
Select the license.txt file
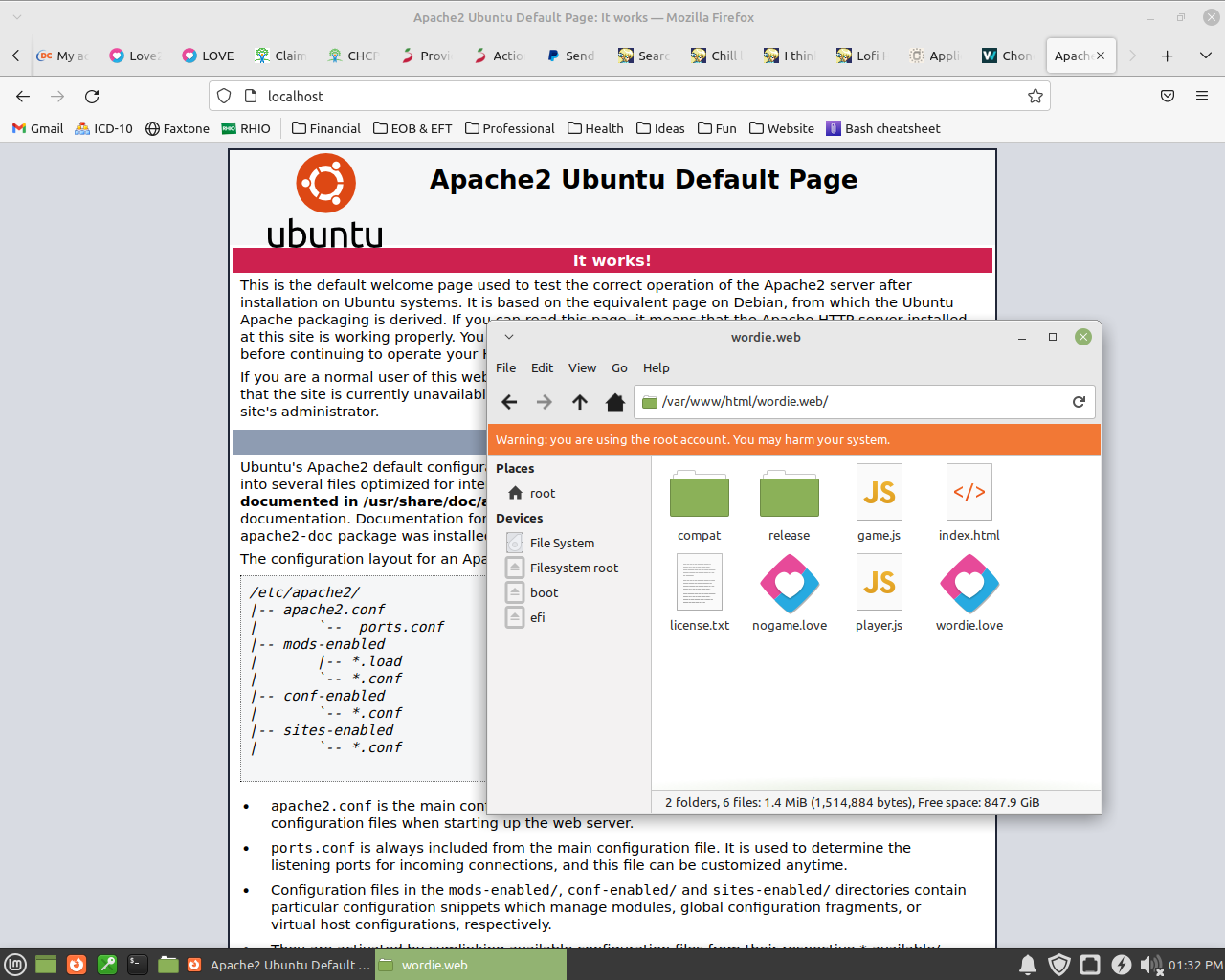(699, 582)
